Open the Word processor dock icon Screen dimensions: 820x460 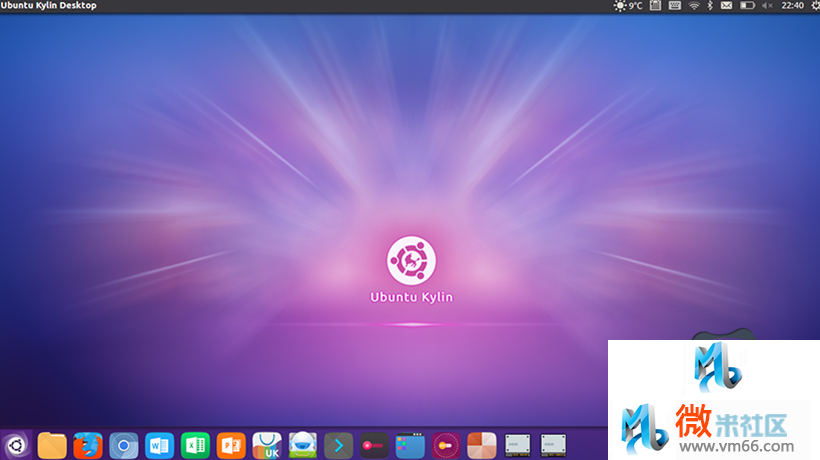pyautogui.click(x=160, y=446)
